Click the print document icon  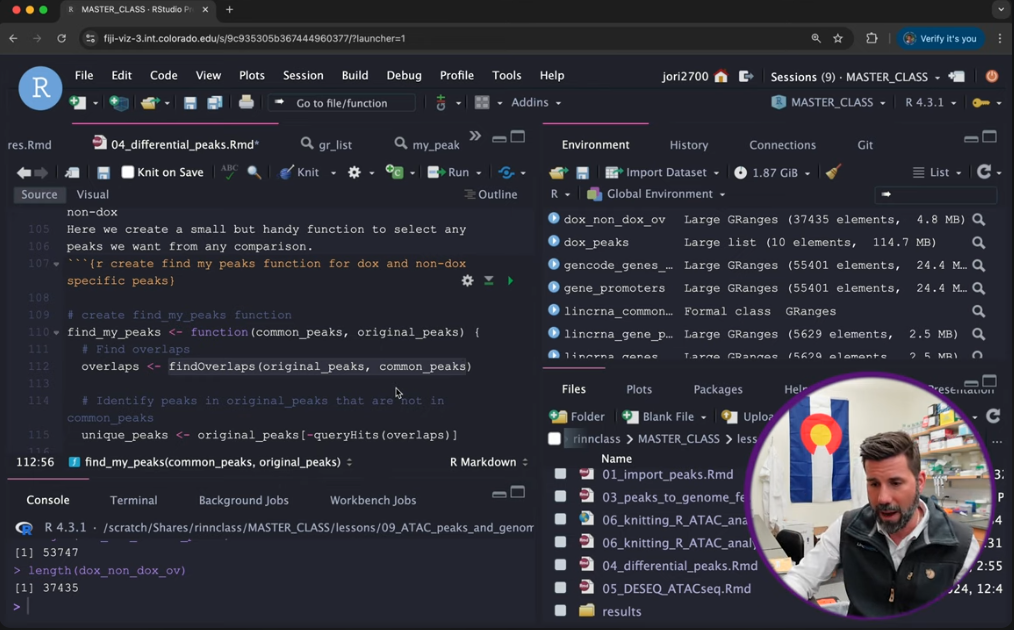coord(246,102)
